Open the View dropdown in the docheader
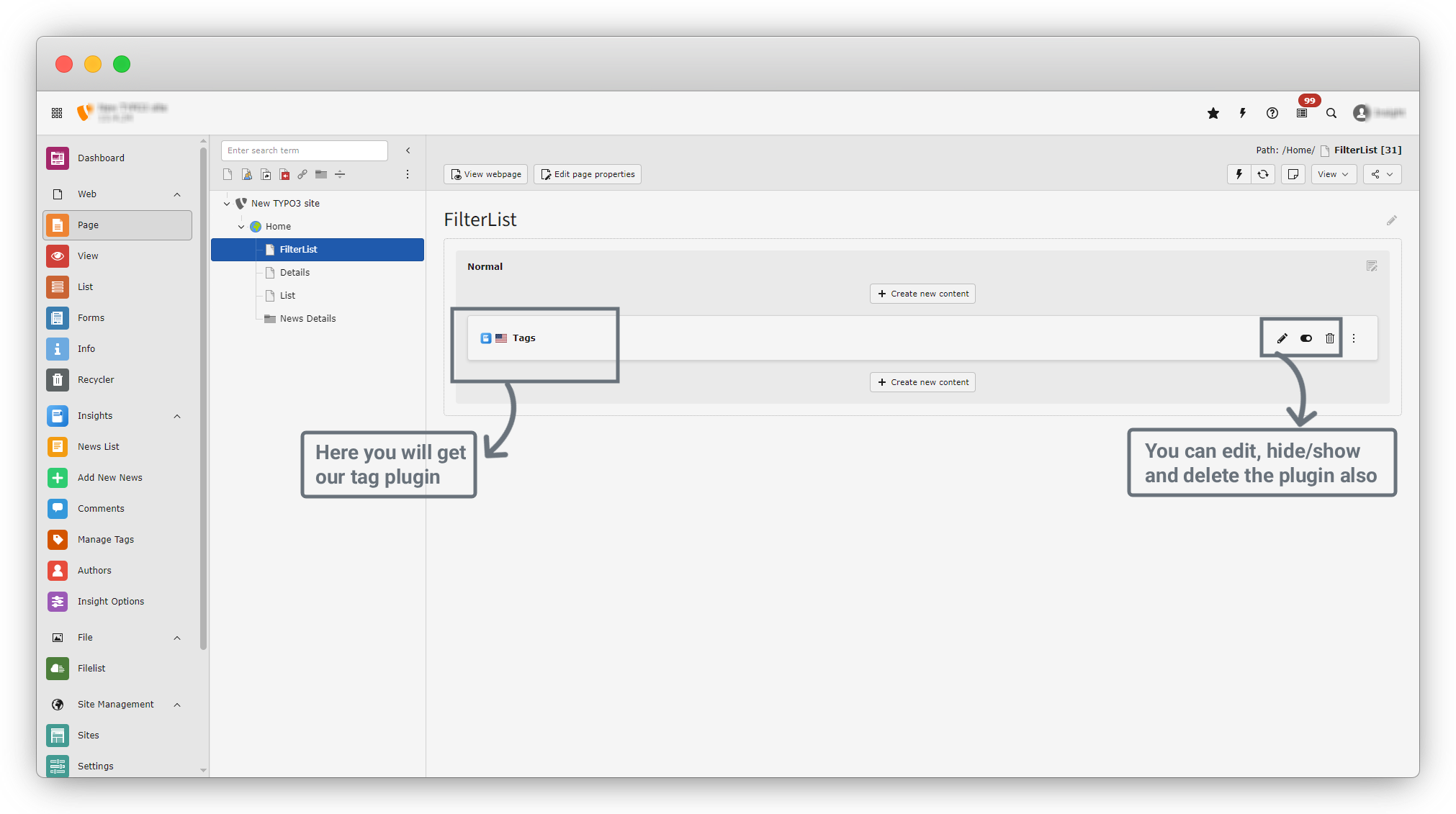This screenshot has width=1456, height=814. pyautogui.click(x=1333, y=174)
